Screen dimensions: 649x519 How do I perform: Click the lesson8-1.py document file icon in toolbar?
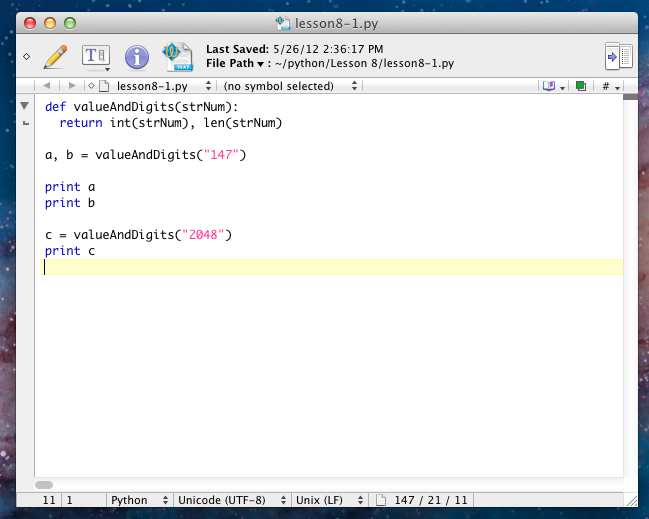click(x=178, y=57)
